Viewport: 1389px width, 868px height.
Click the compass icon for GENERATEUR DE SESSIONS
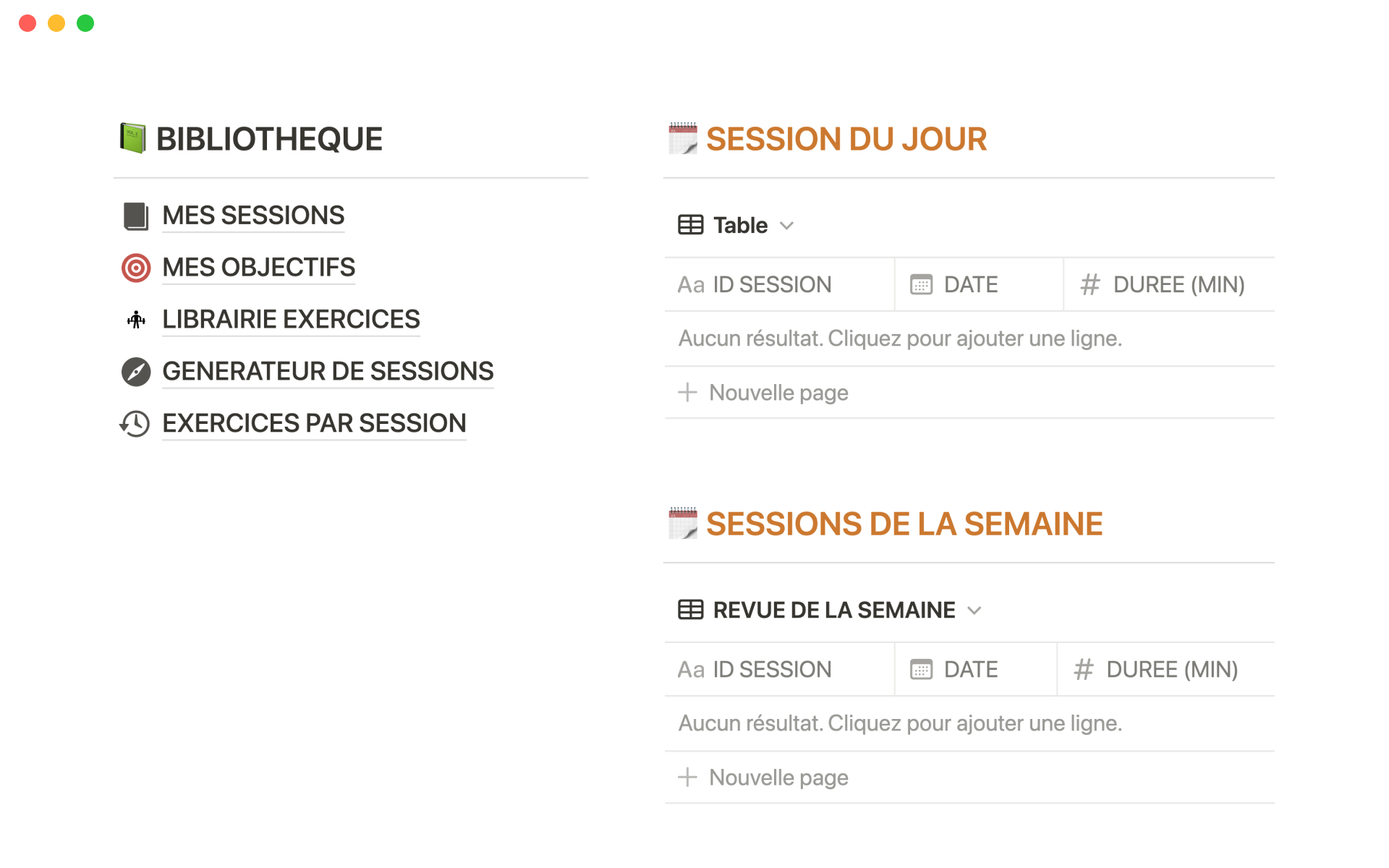(135, 372)
